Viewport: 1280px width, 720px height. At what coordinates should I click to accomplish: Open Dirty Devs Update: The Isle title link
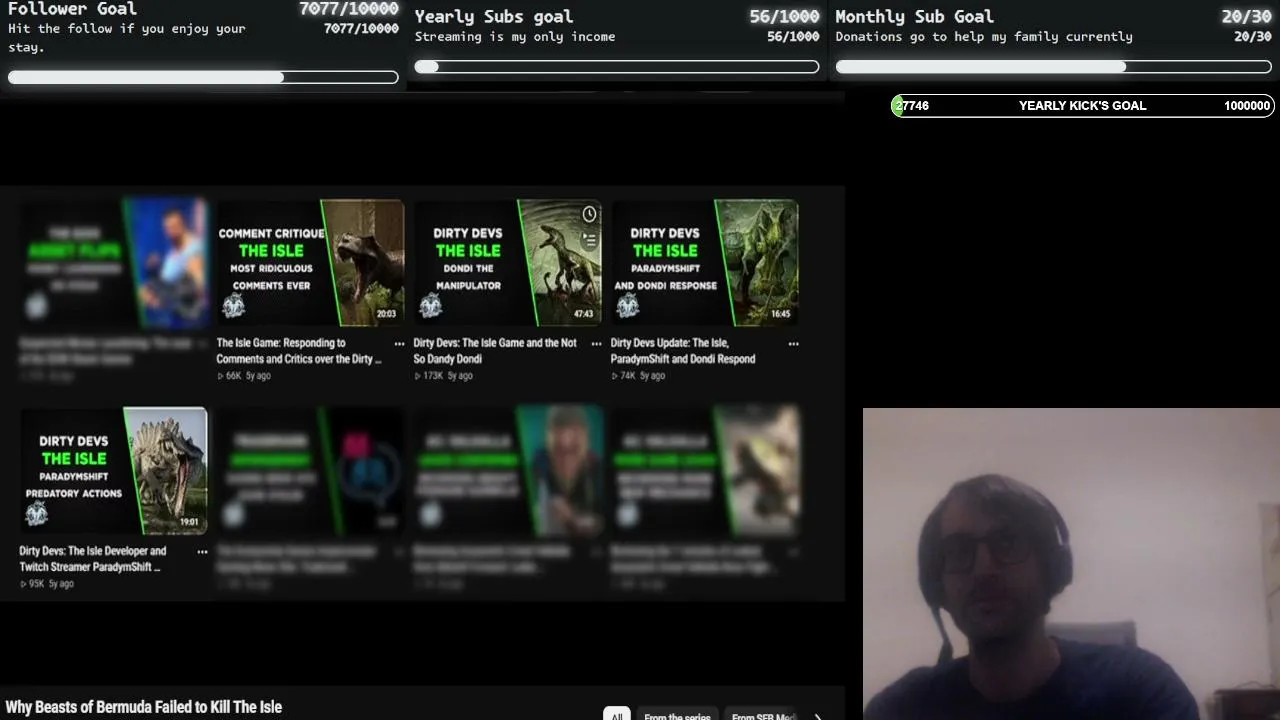683,351
